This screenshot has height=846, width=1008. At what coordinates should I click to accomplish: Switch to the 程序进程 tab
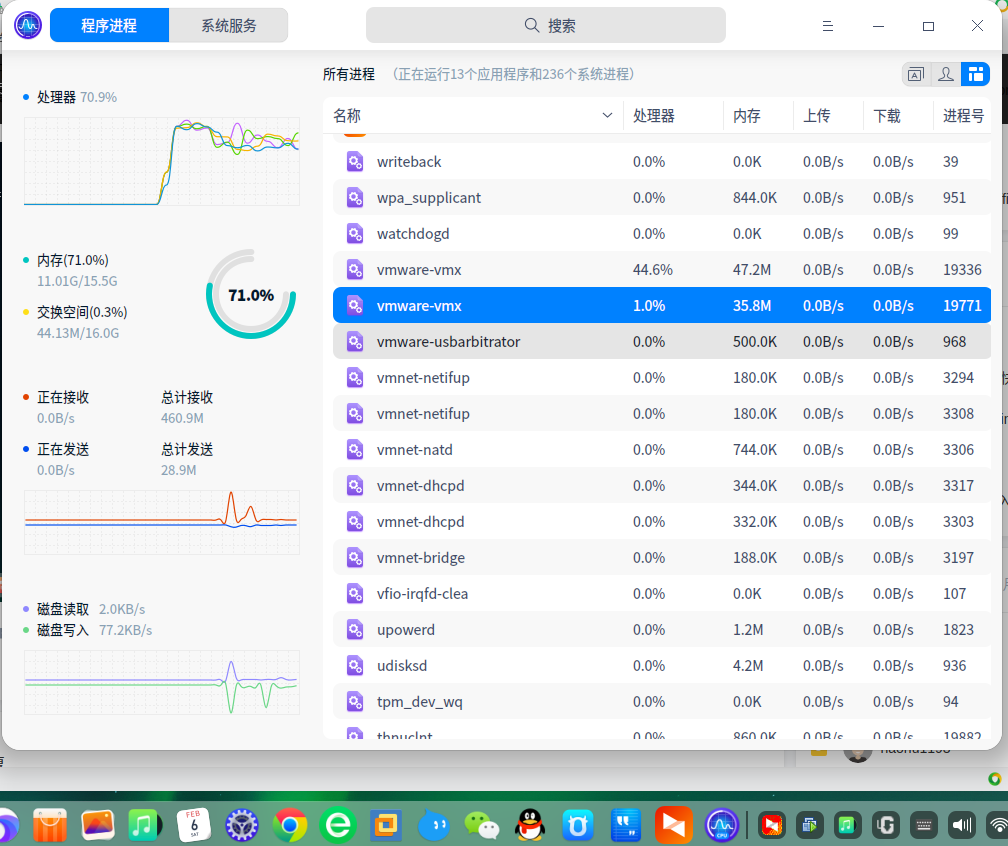[x=109, y=26]
